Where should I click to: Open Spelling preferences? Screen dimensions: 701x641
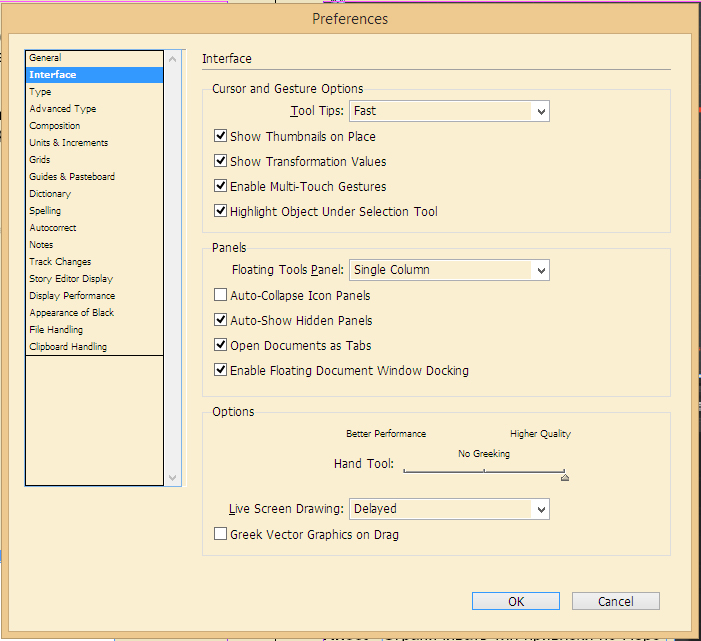(94, 211)
